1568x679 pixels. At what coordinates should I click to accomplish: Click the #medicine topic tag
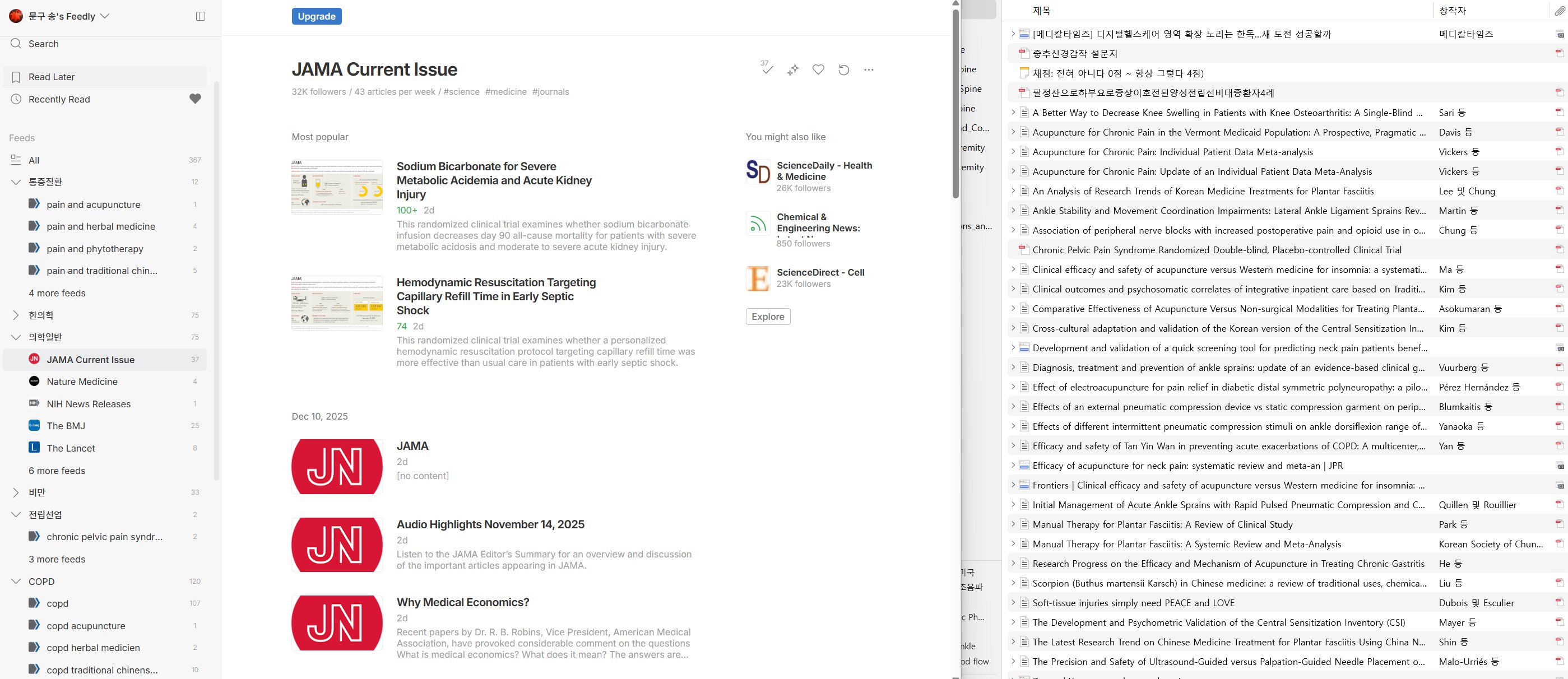click(506, 92)
